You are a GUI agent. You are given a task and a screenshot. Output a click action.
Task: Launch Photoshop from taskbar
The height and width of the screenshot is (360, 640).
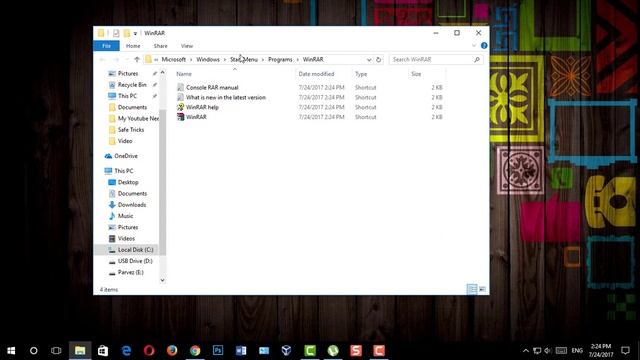tap(218, 350)
